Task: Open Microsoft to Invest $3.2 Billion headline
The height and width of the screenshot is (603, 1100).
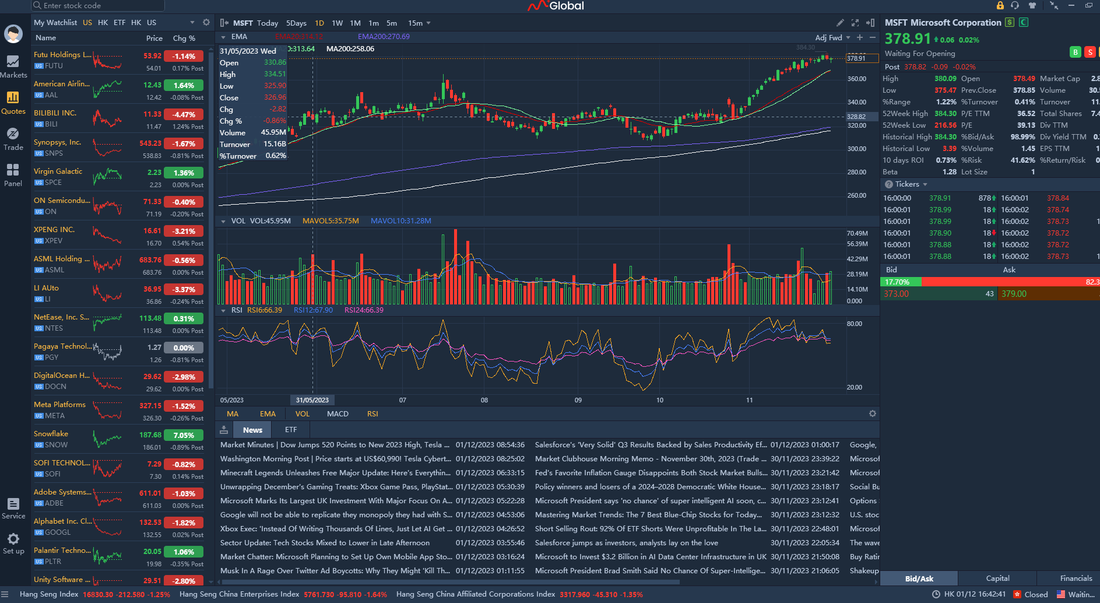Action: (x=650, y=557)
